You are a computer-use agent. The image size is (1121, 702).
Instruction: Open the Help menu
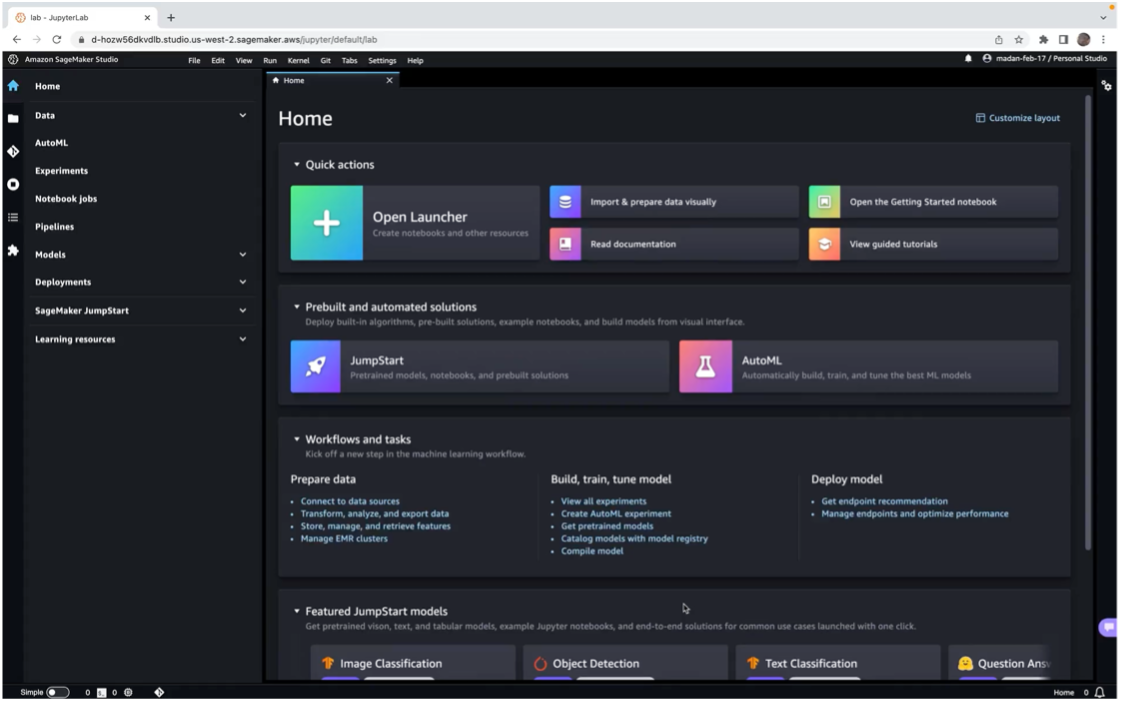coord(415,61)
